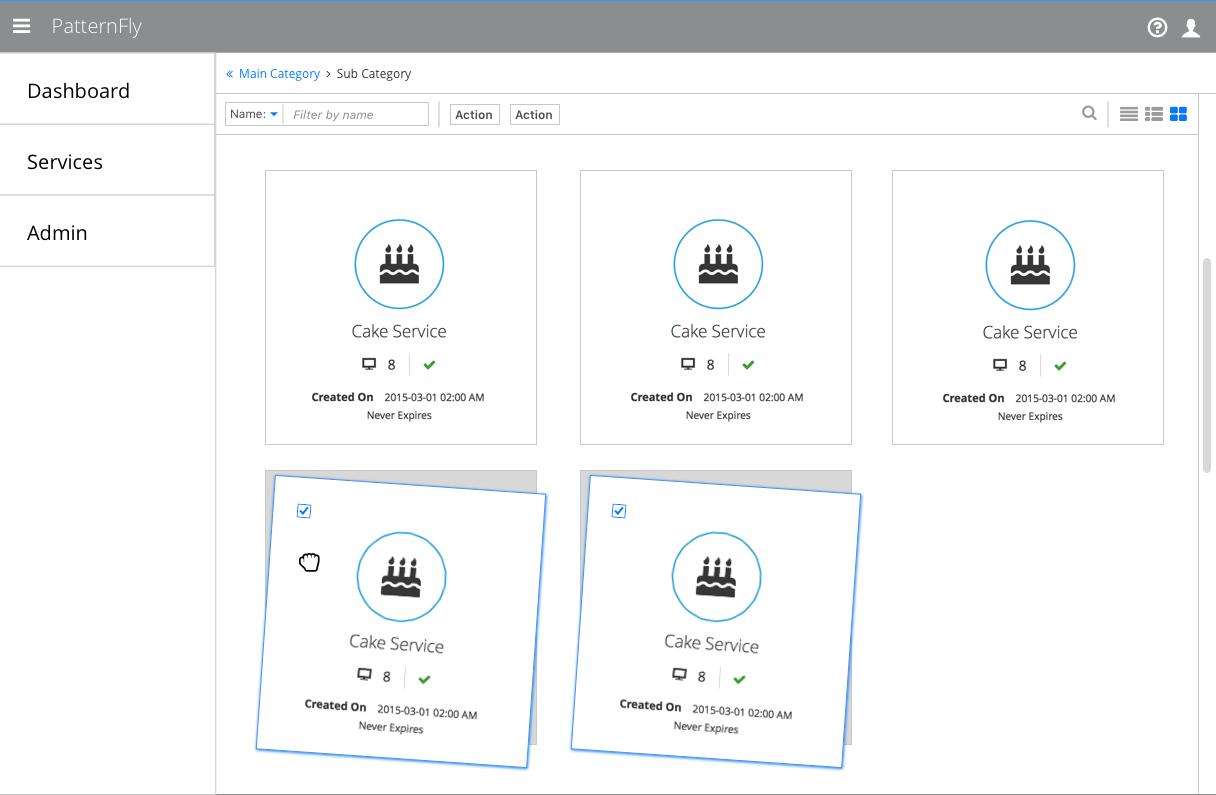Open the Name filter dropdown
Screen dimensions: 1216x795
pyautogui.click(x=254, y=114)
